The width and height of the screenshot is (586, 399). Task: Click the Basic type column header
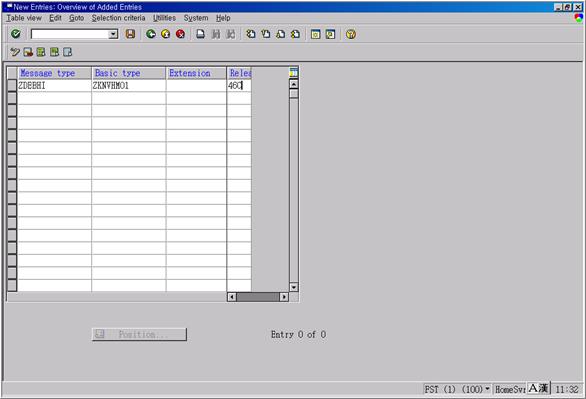click(x=129, y=73)
